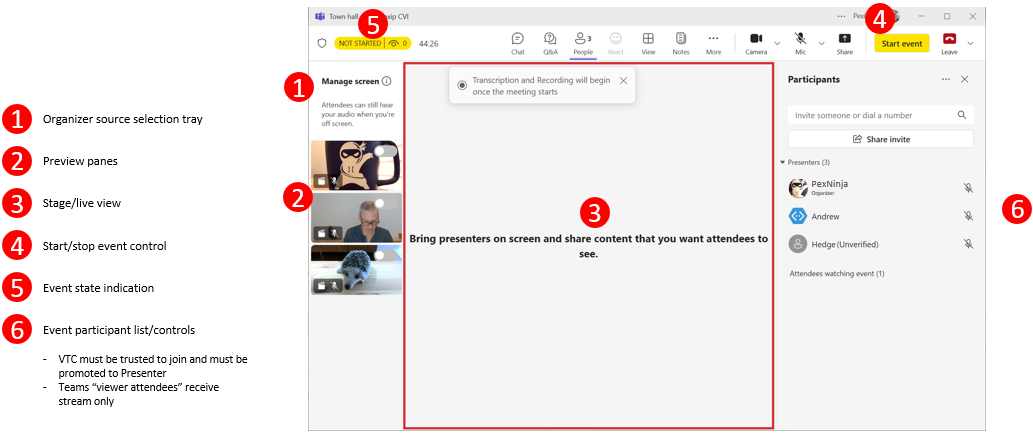Switch to the People tab
1033x435 pixels.
[x=581, y=42]
